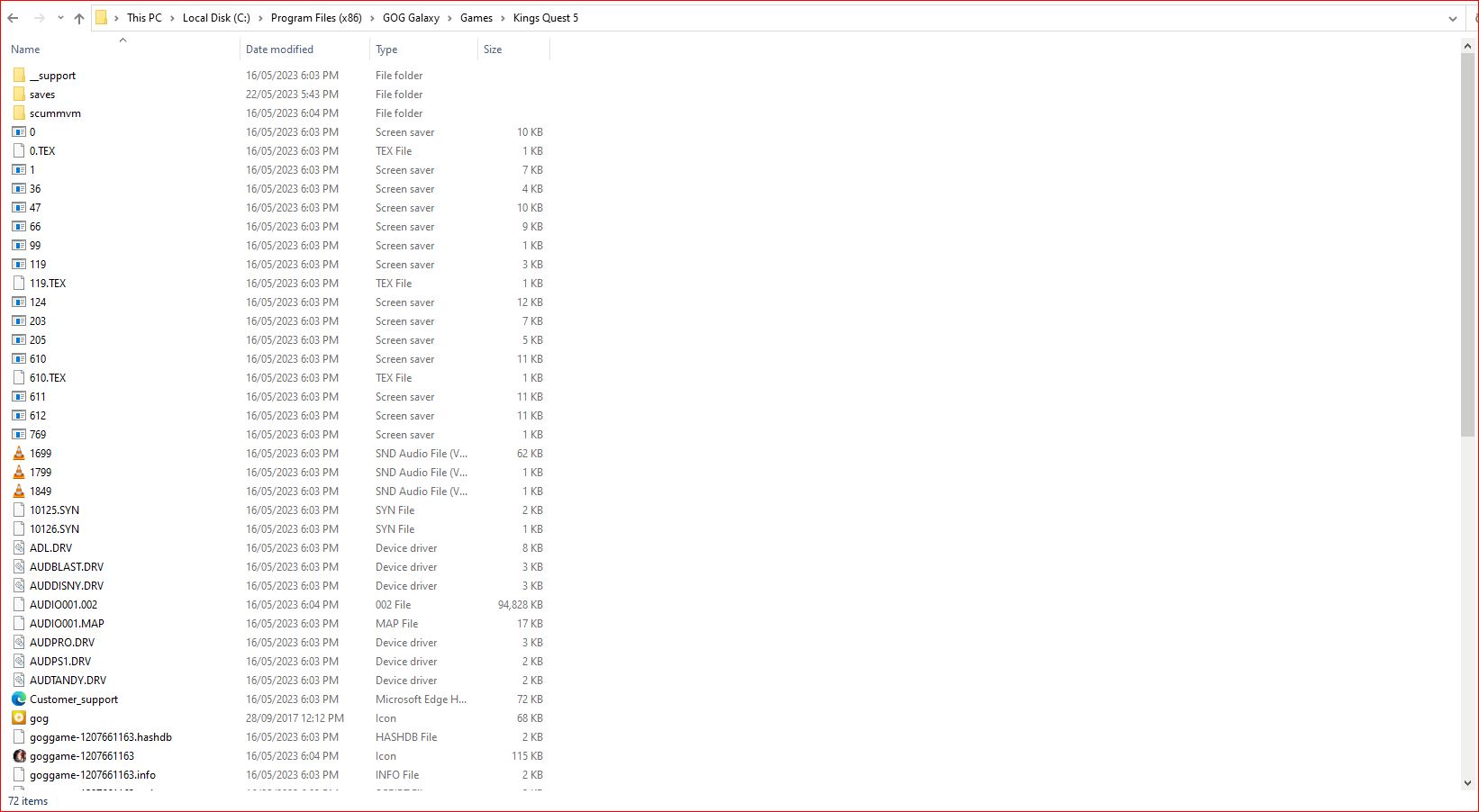Sort by Type column header
This screenshot has width=1479, height=812.
pos(386,50)
